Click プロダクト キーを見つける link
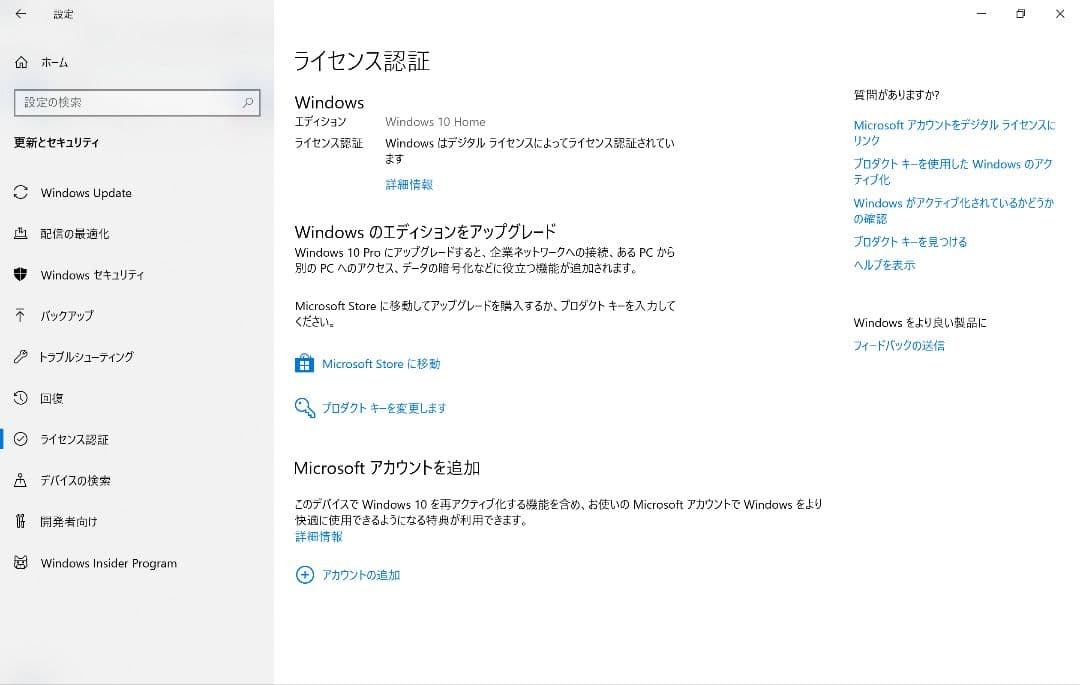 pyautogui.click(x=910, y=242)
